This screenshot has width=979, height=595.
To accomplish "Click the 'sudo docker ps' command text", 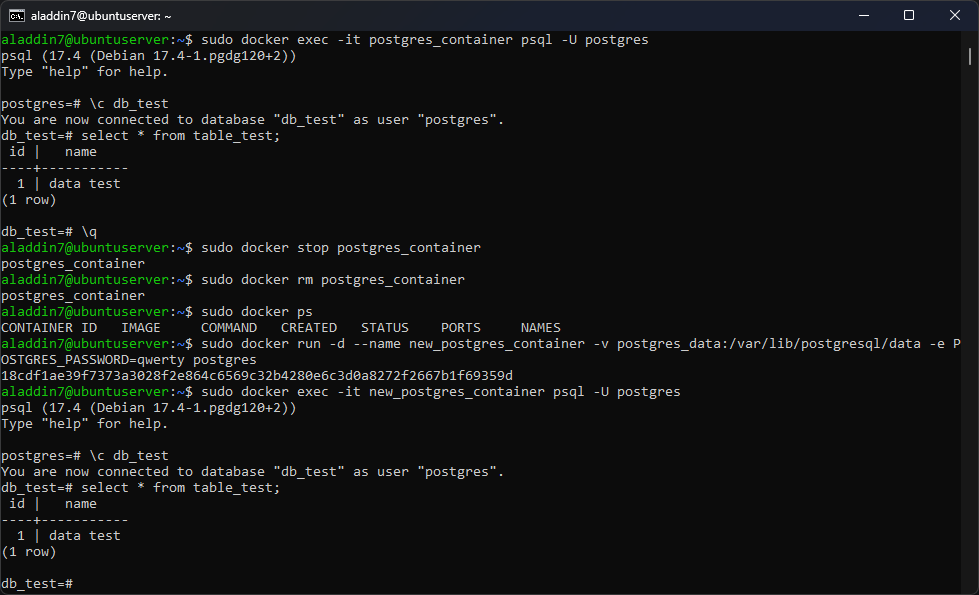I will point(257,312).
